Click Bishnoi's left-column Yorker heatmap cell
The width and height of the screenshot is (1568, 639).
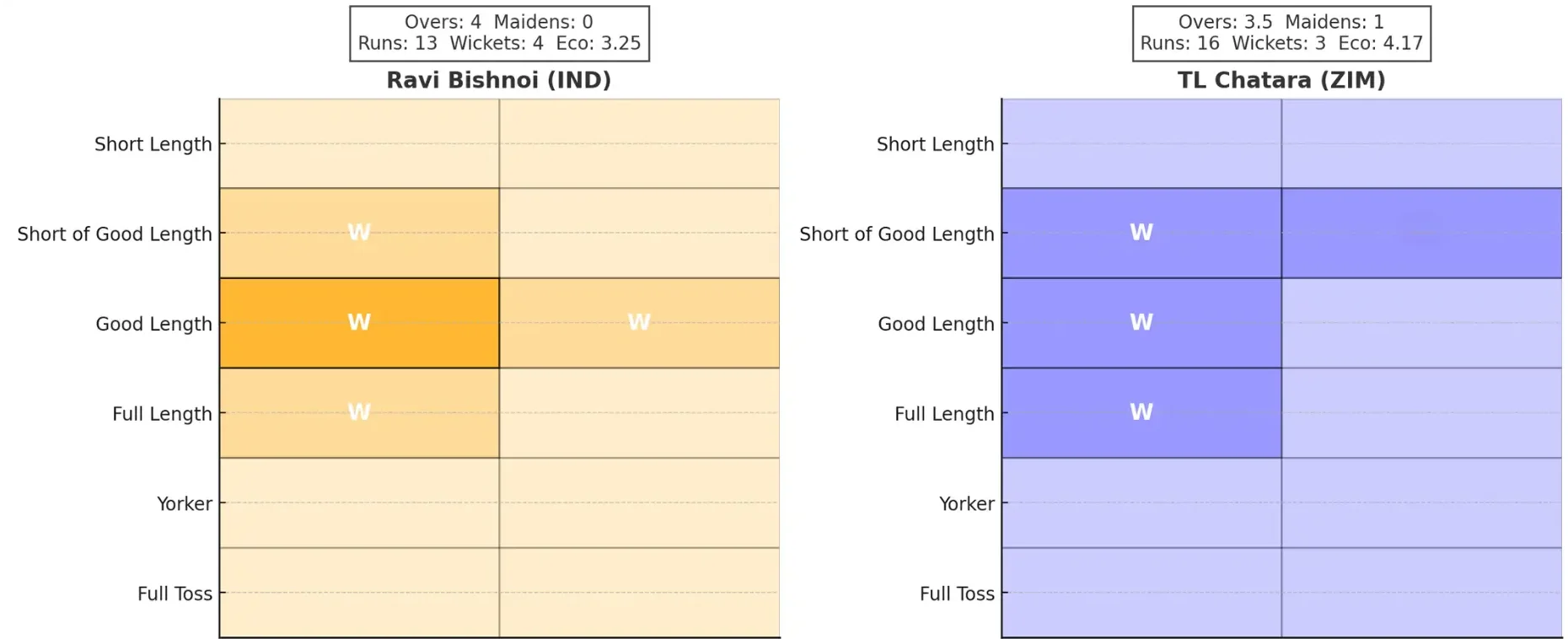tap(359, 503)
